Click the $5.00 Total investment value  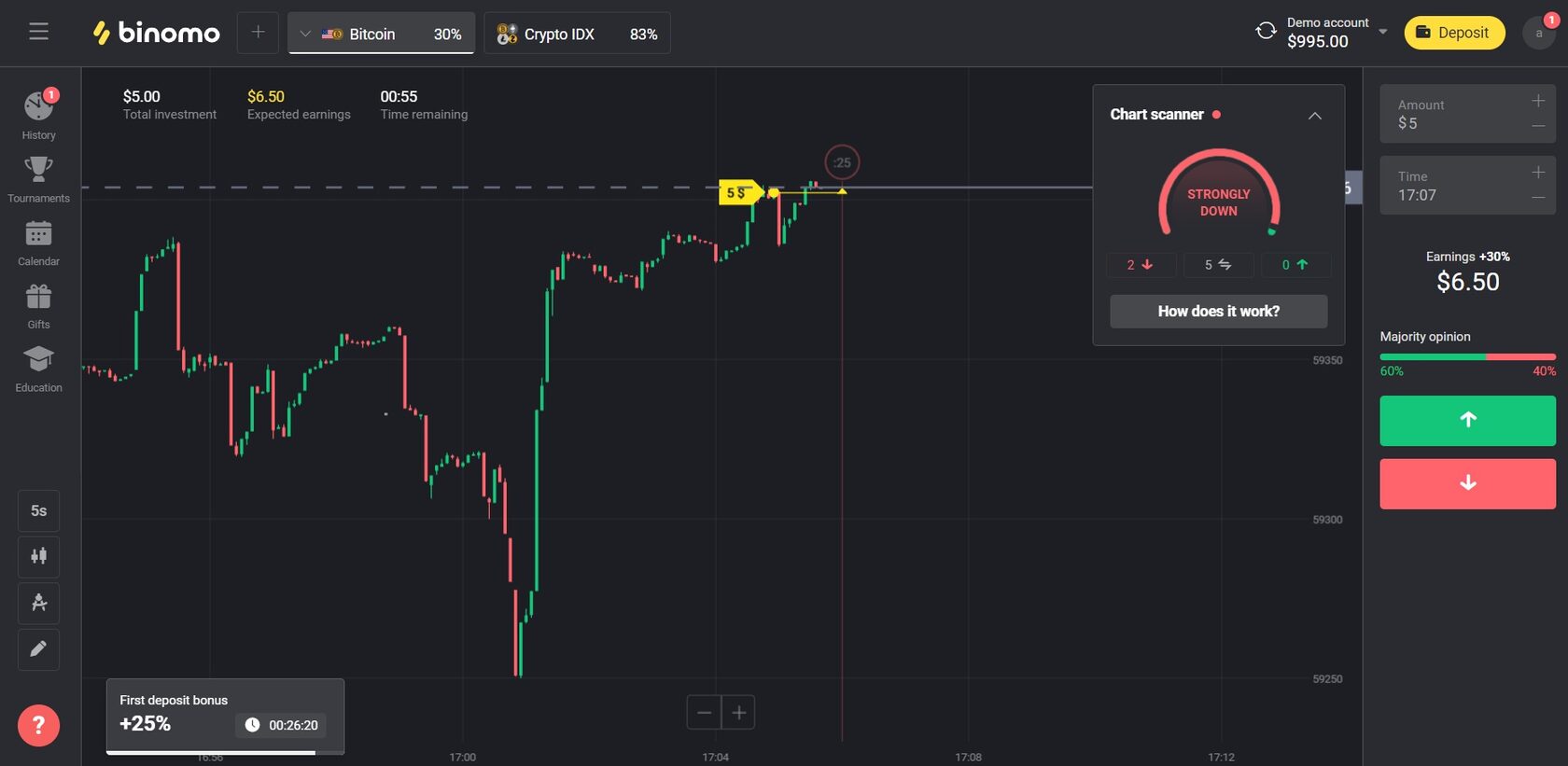[142, 96]
